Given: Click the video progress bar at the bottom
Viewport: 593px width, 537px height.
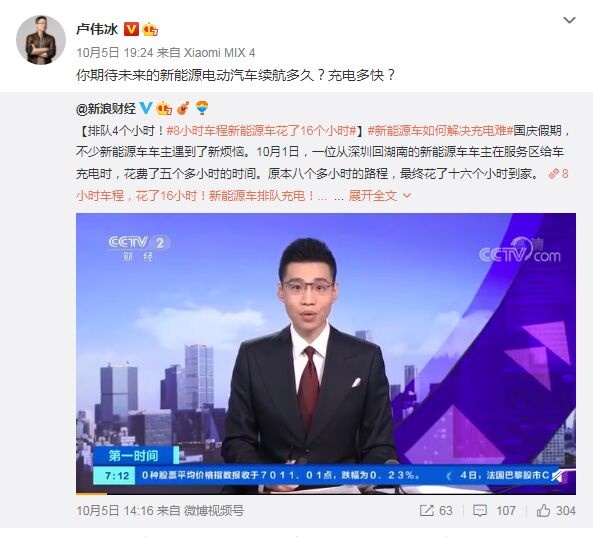Looking at the screenshot, I should coord(326,493).
